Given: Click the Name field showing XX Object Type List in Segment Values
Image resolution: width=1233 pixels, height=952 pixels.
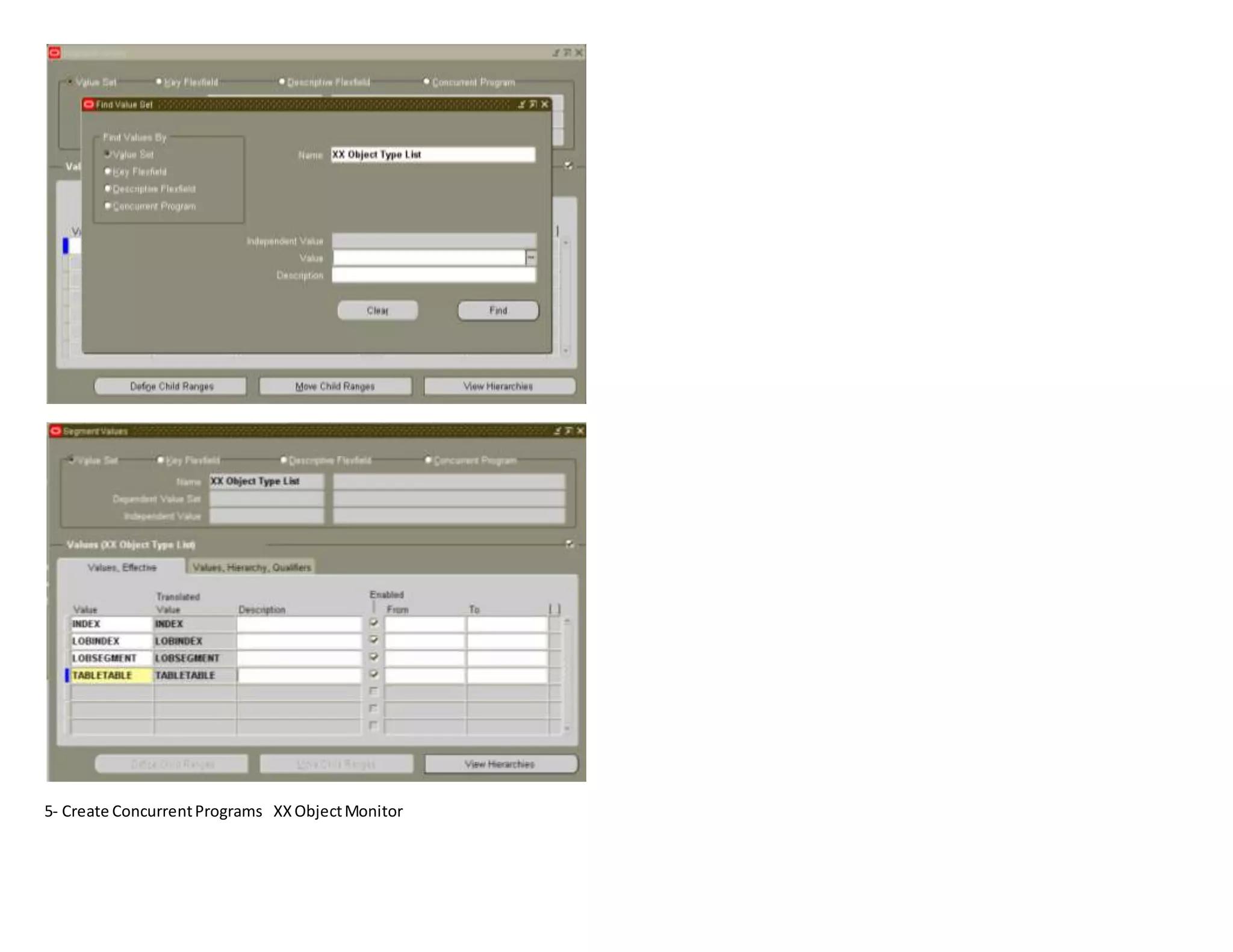Looking at the screenshot, I should (266, 481).
